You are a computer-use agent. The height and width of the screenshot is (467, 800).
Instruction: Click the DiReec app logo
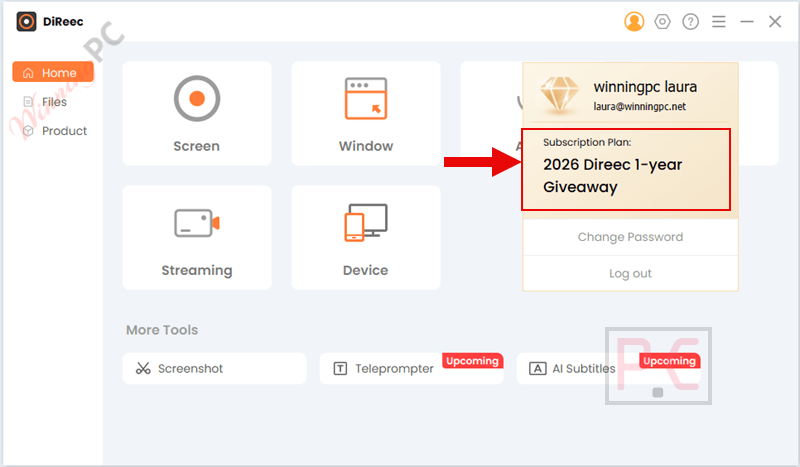(26, 21)
